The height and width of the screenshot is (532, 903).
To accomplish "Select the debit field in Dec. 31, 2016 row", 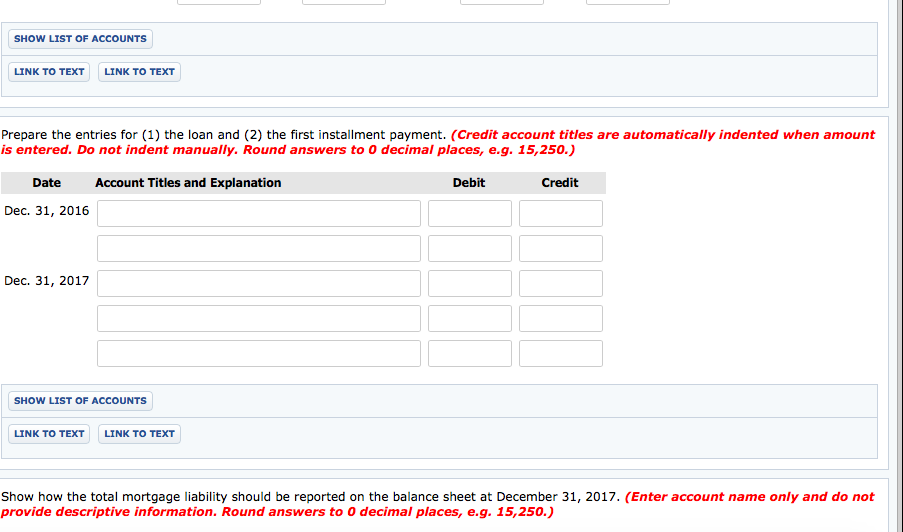I will click(470, 214).
